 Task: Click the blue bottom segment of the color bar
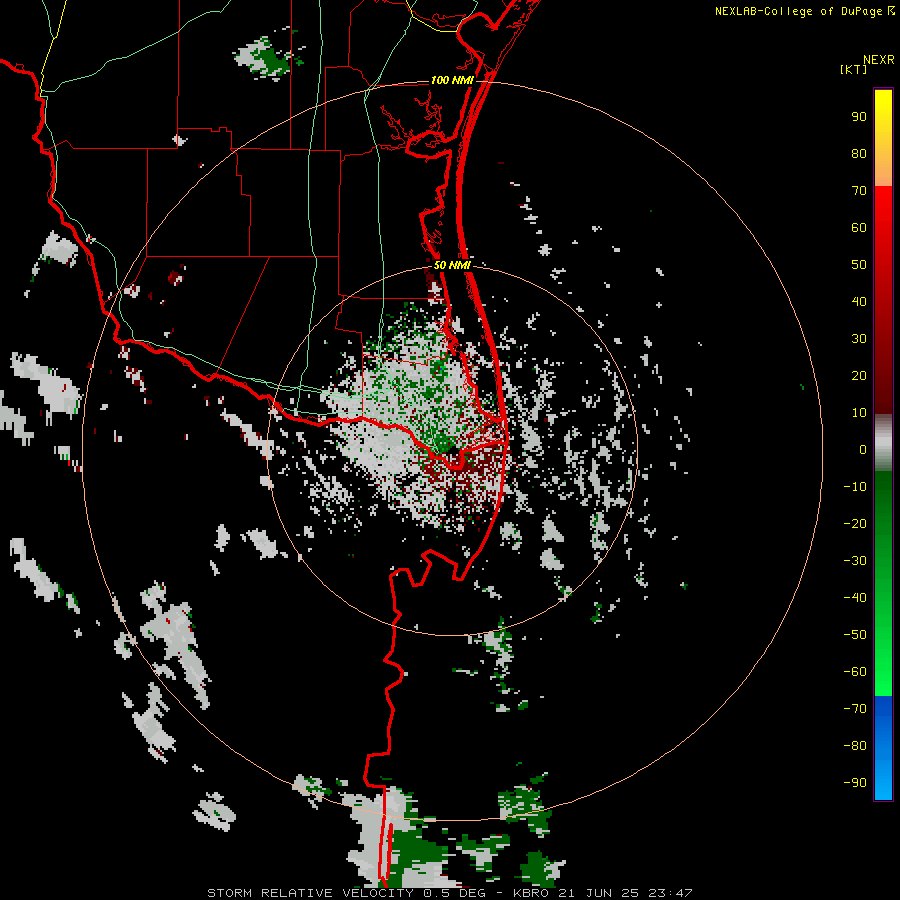coord(883,748)
